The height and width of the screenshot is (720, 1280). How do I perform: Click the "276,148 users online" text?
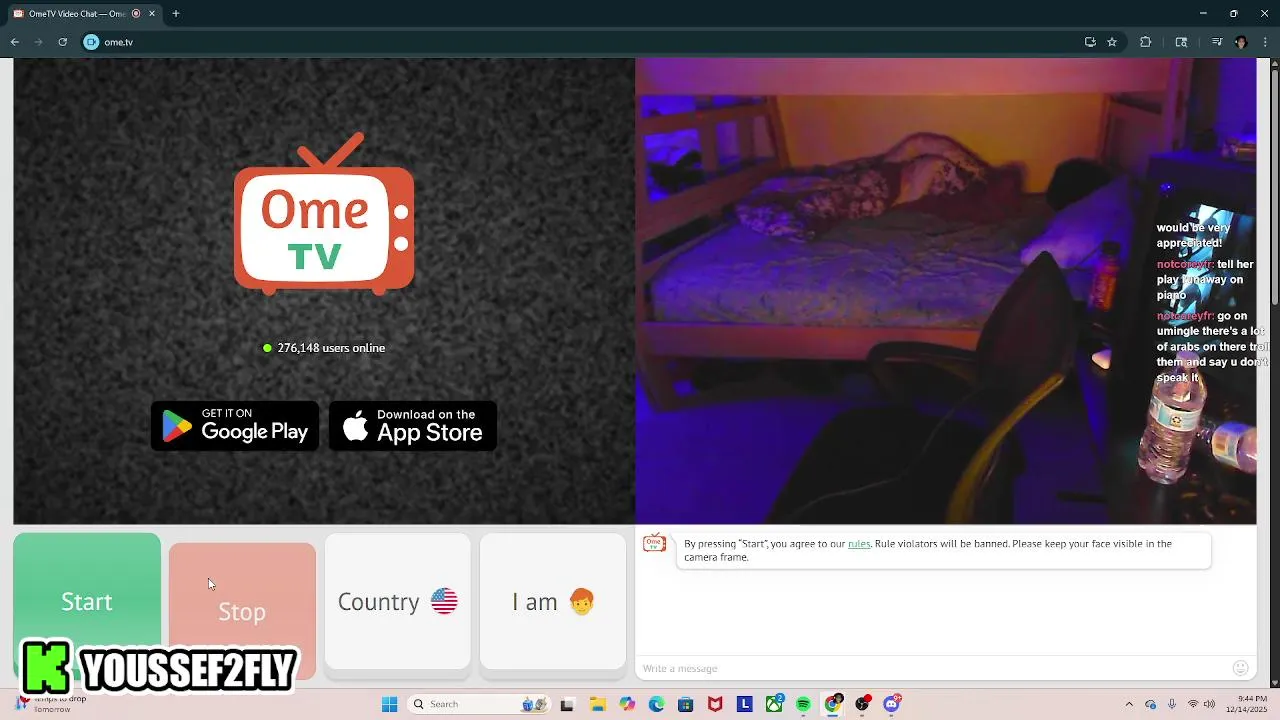click(331, 348)
